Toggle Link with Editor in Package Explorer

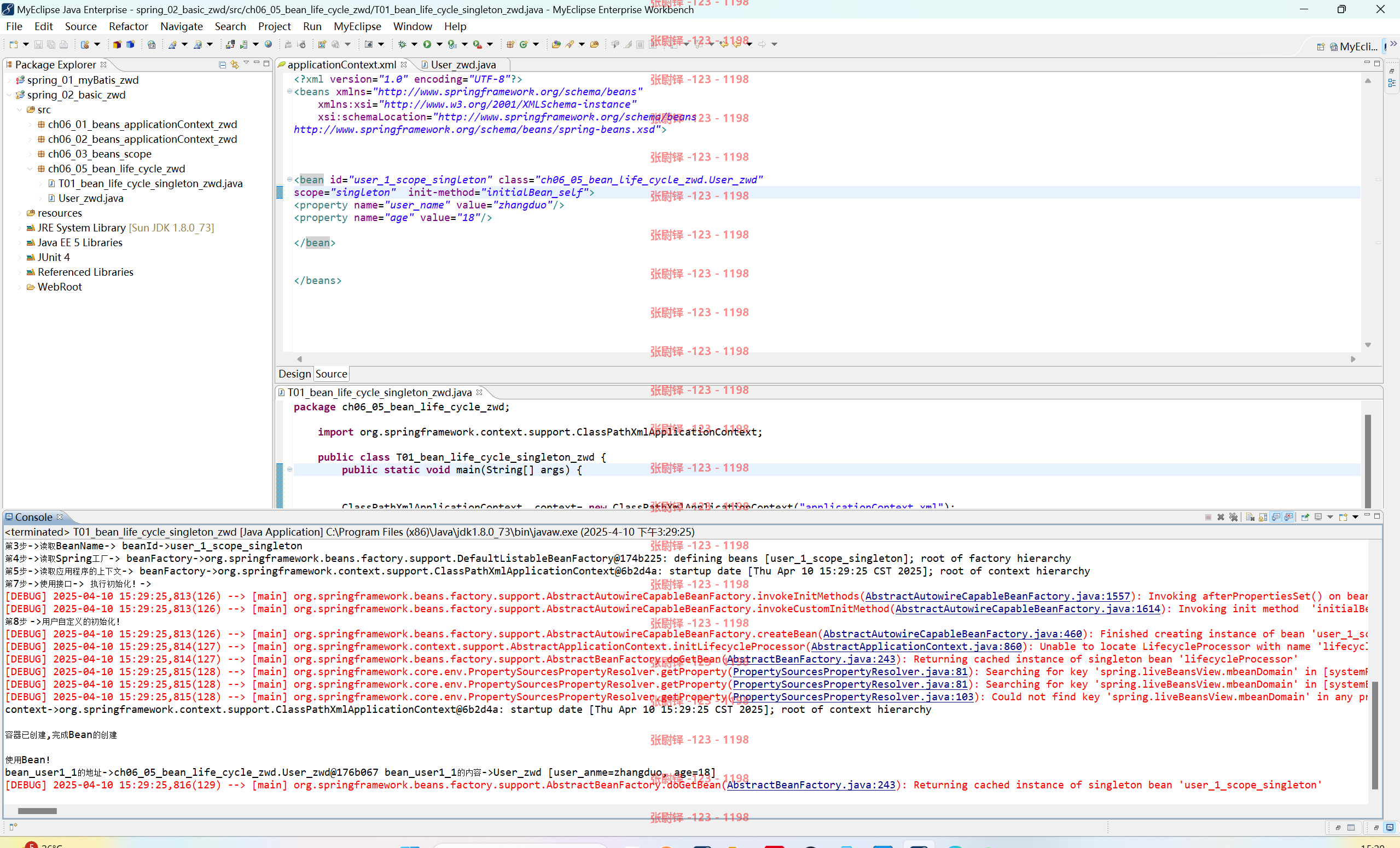(x=234, y=64)
